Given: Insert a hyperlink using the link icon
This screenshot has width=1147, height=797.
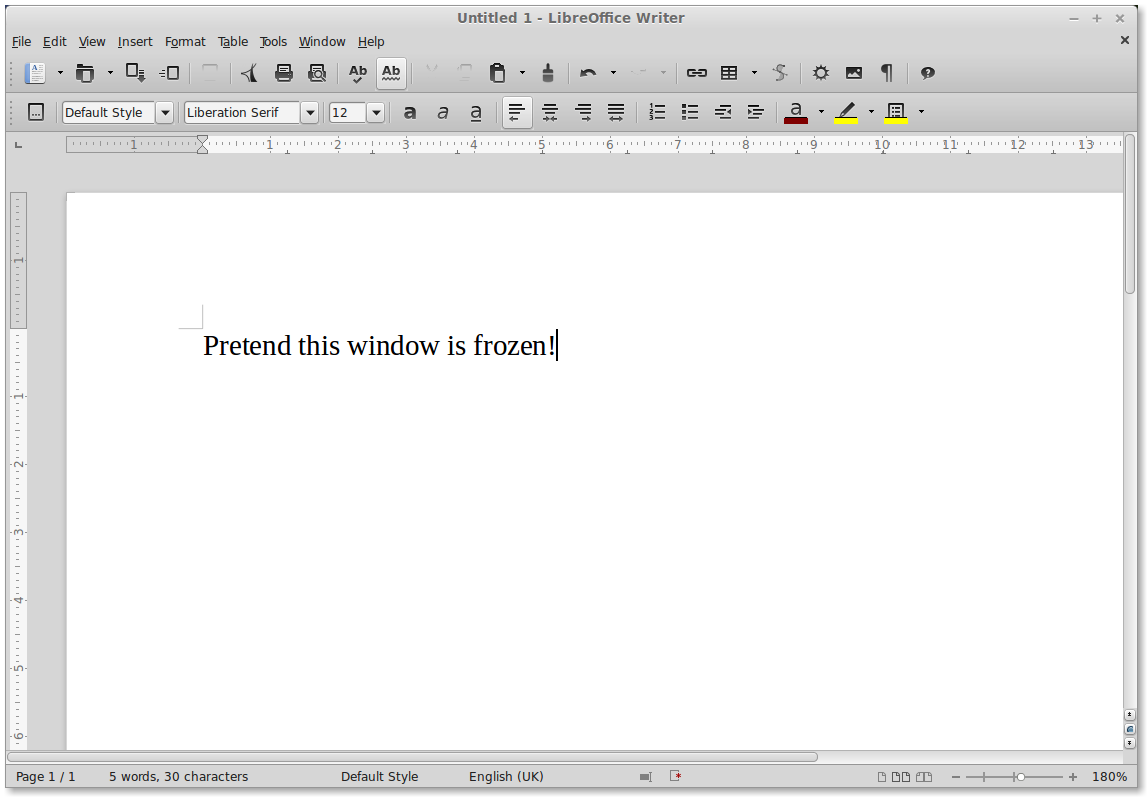Looking at the screenshot, I should [697, 73].
